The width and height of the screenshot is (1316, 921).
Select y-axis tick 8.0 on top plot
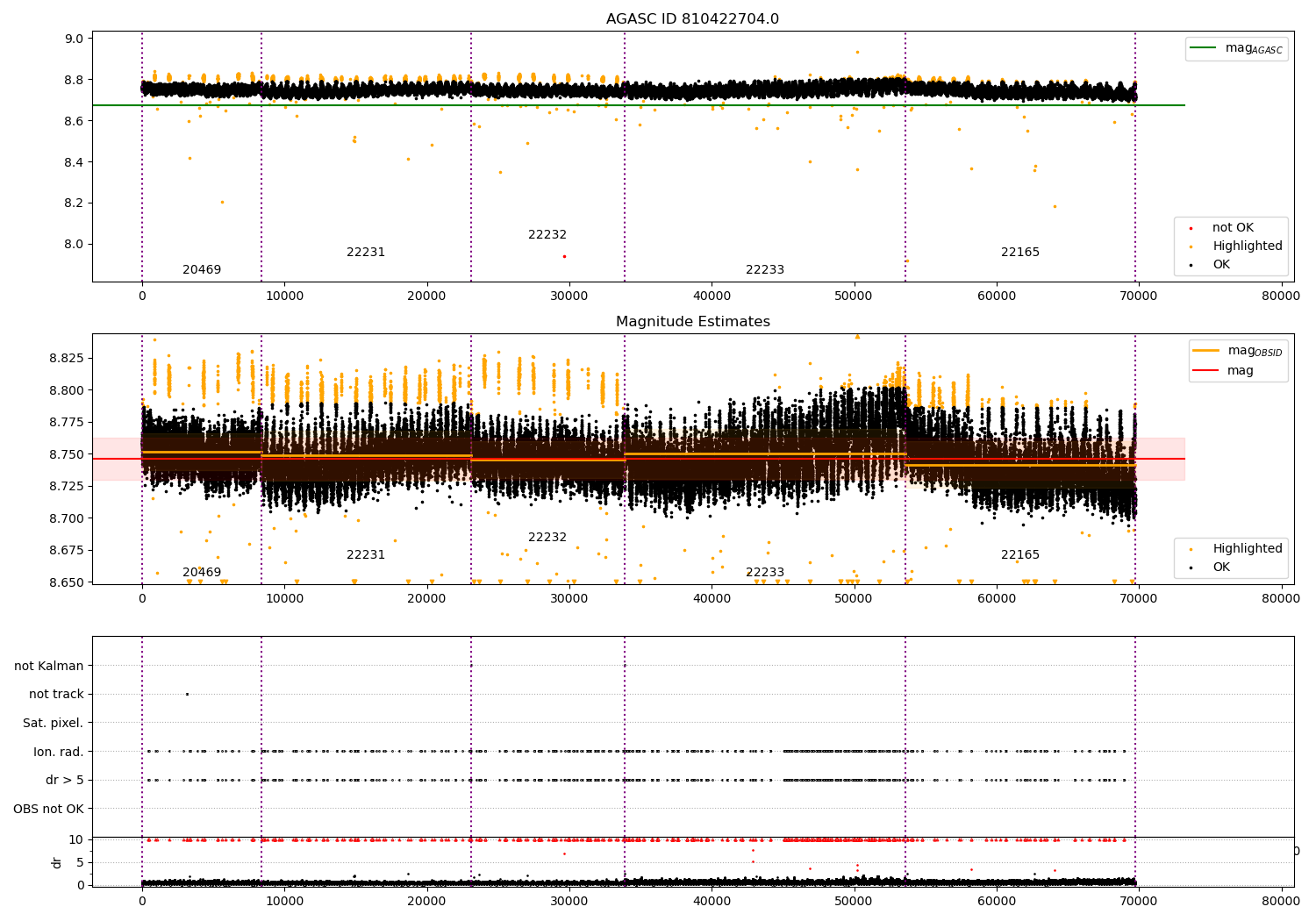75,245
